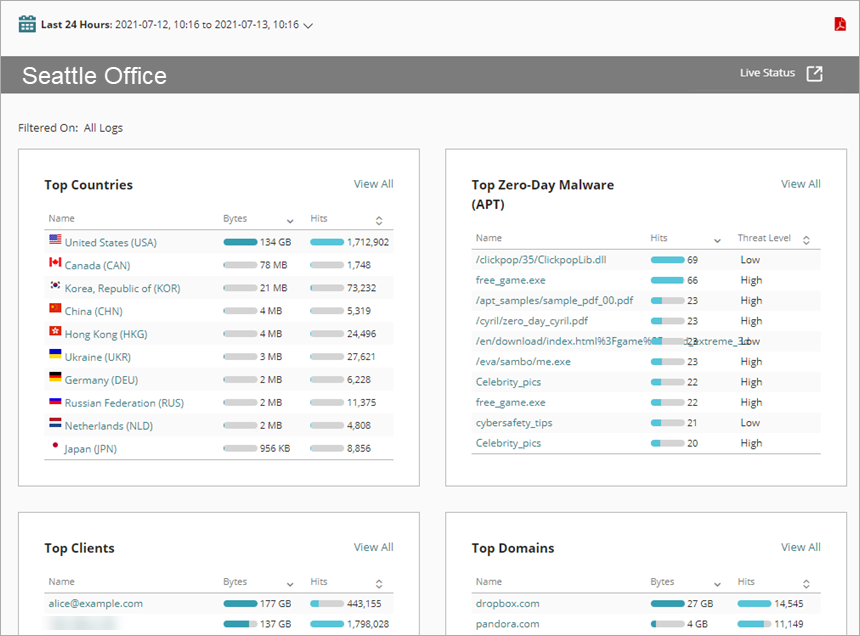Click the Korea Republic flag icon
860x636 pixels.
pyautogui.click(x=55, y=287)
